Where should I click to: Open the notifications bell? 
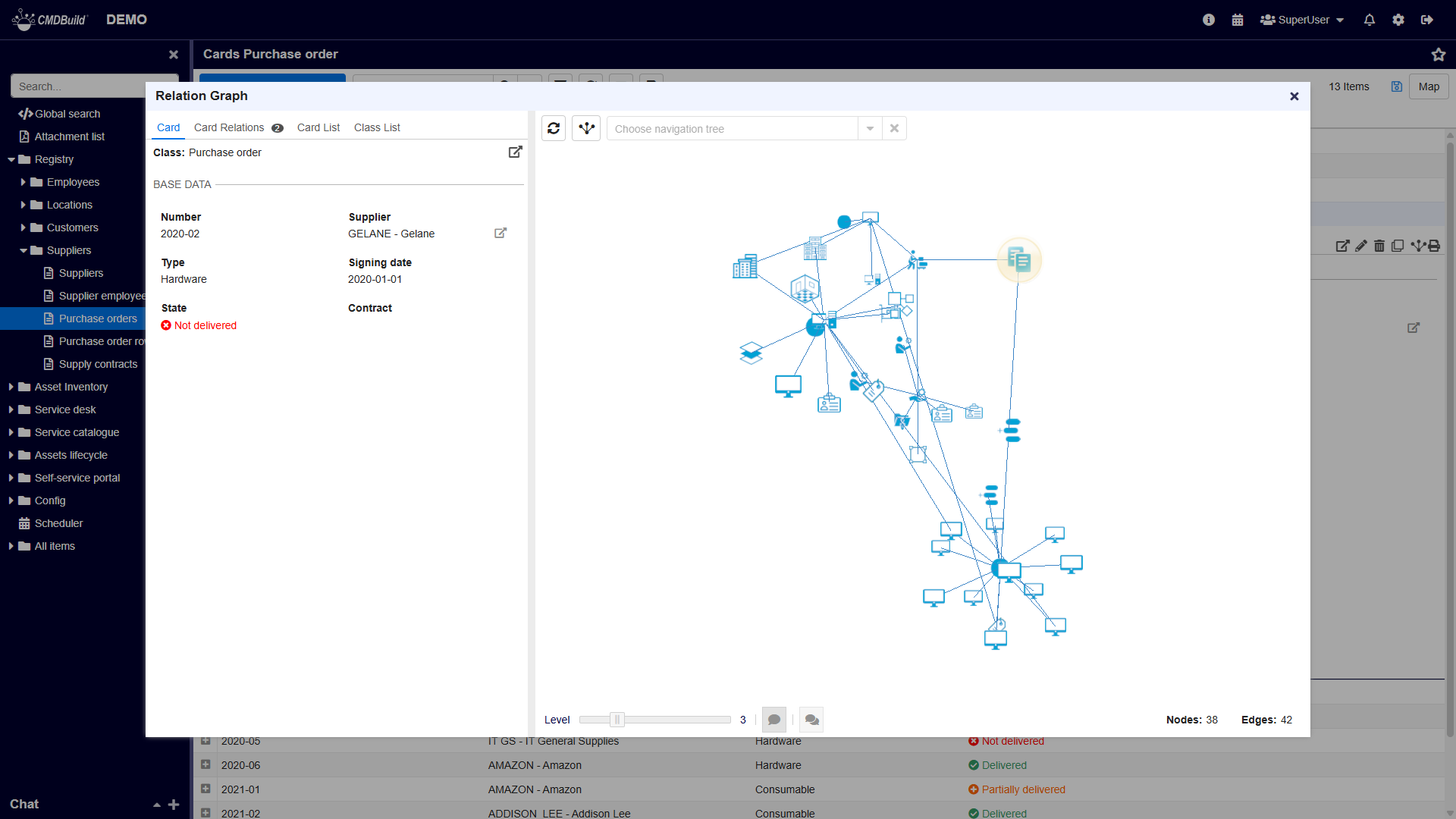(x=1369, y=20)
